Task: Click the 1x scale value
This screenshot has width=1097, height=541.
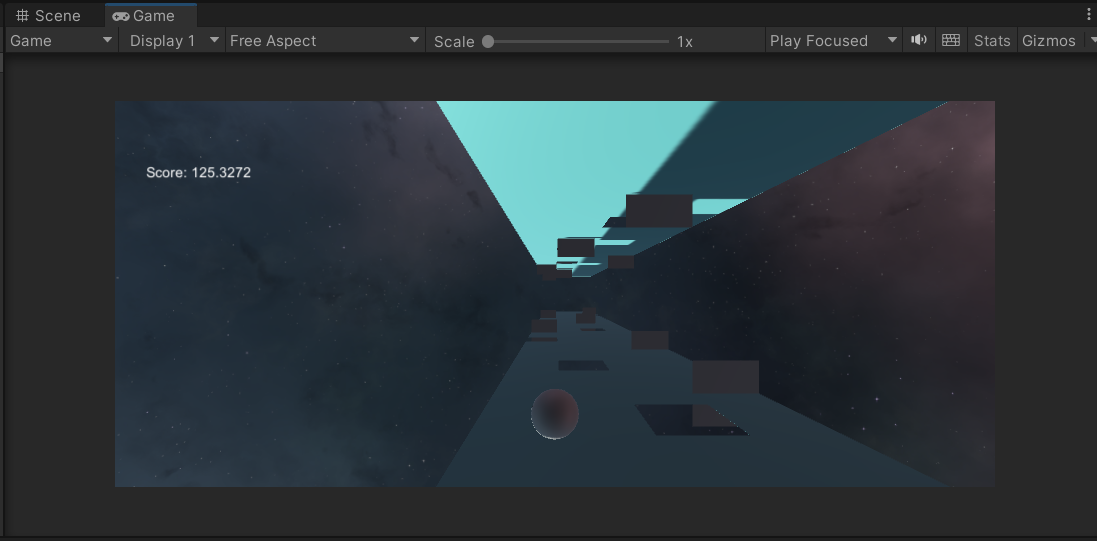Action: (x=685, y=41)
